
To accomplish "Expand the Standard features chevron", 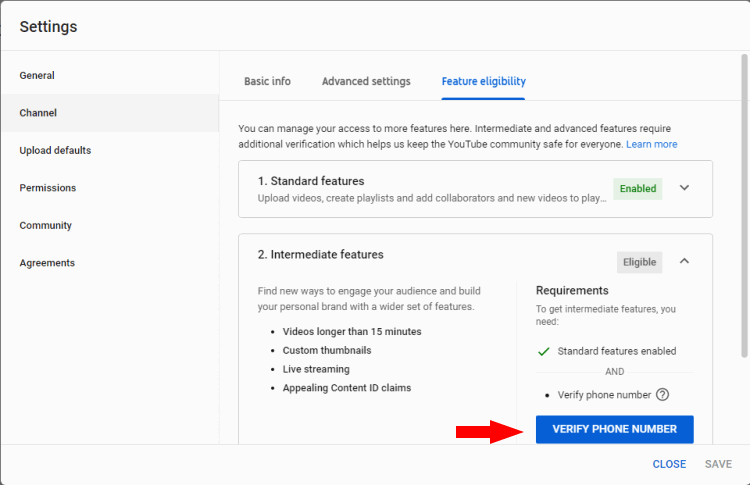I will point(684,188).
